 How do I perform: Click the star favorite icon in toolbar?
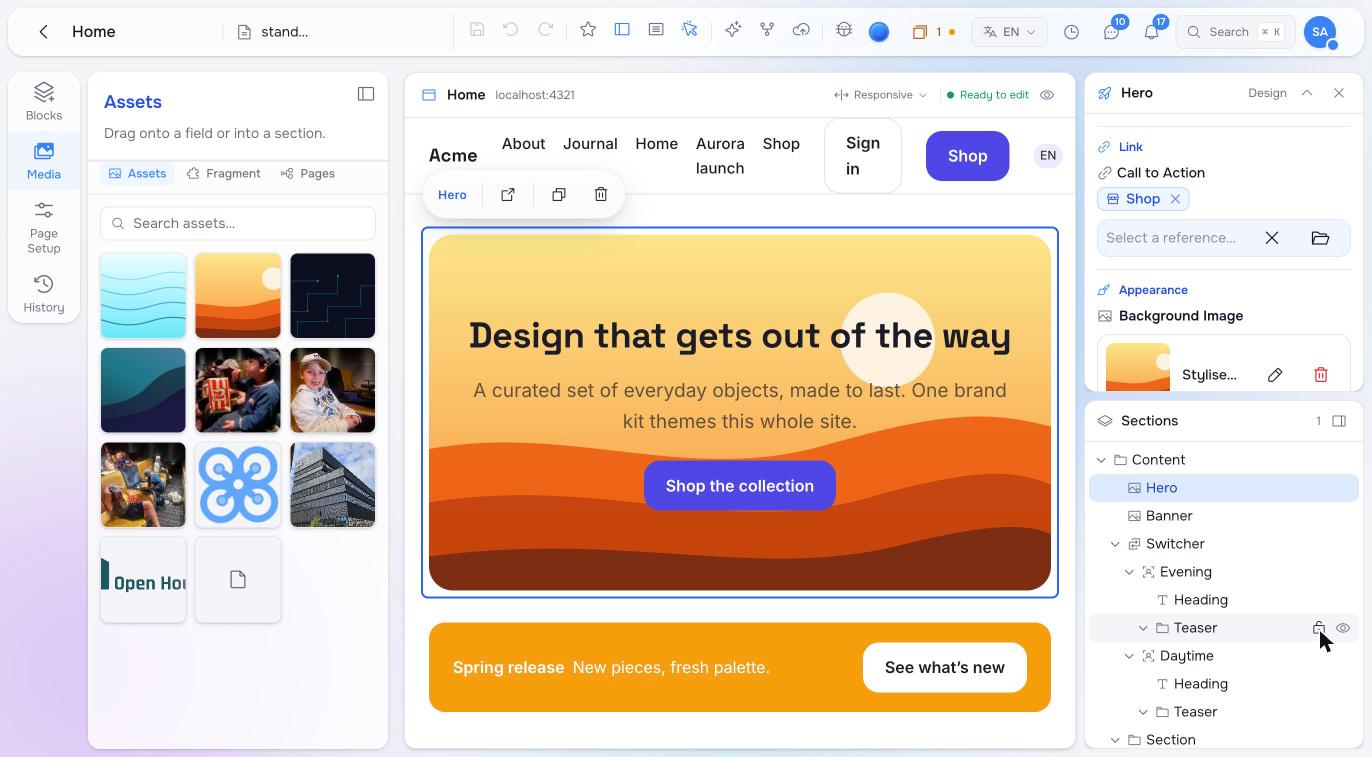tap(588, 30)
